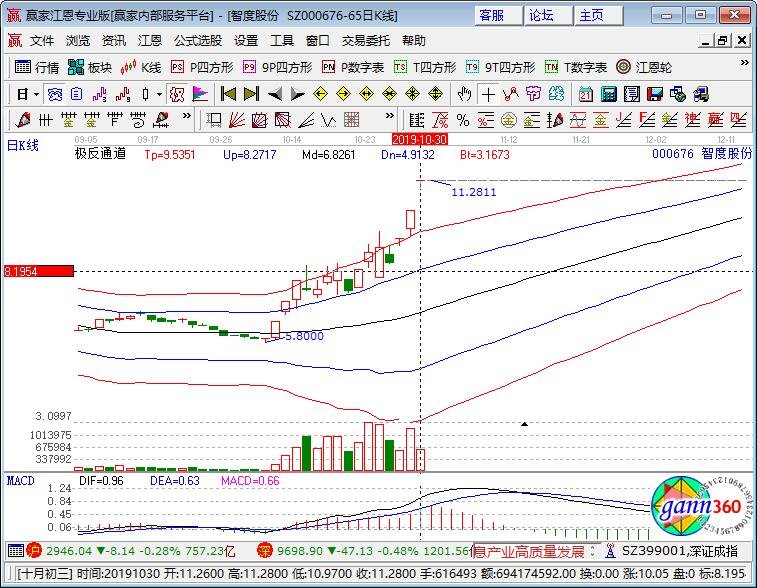Open the notes document icon

tap(631, 94)
